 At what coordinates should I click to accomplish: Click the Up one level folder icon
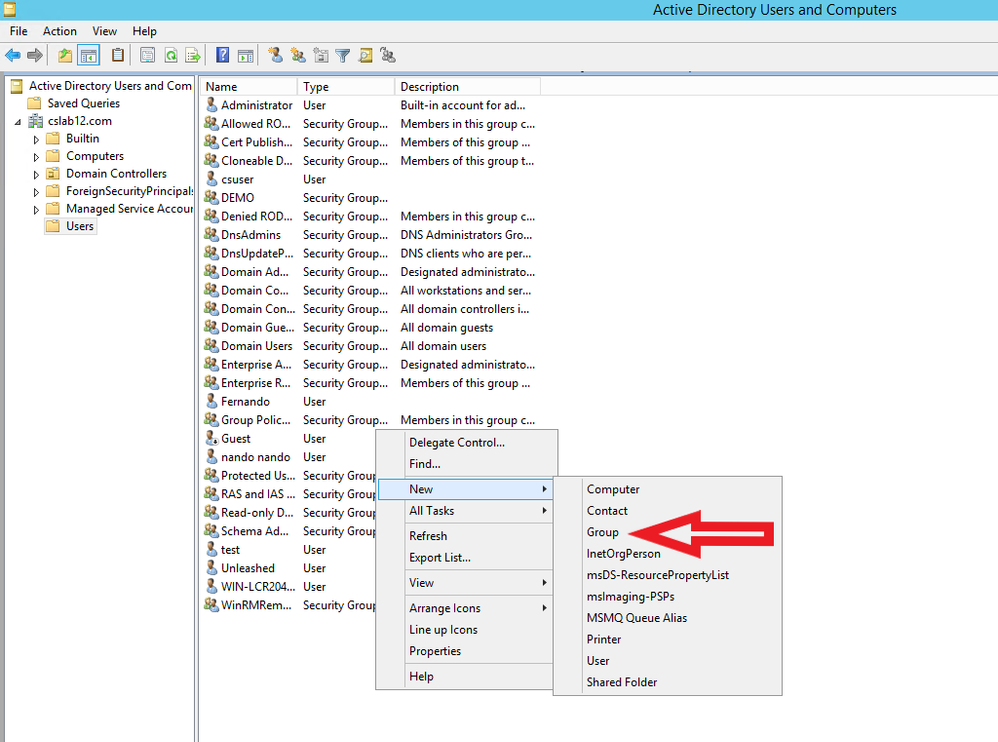pyautogui.click(x=65, y=56)
